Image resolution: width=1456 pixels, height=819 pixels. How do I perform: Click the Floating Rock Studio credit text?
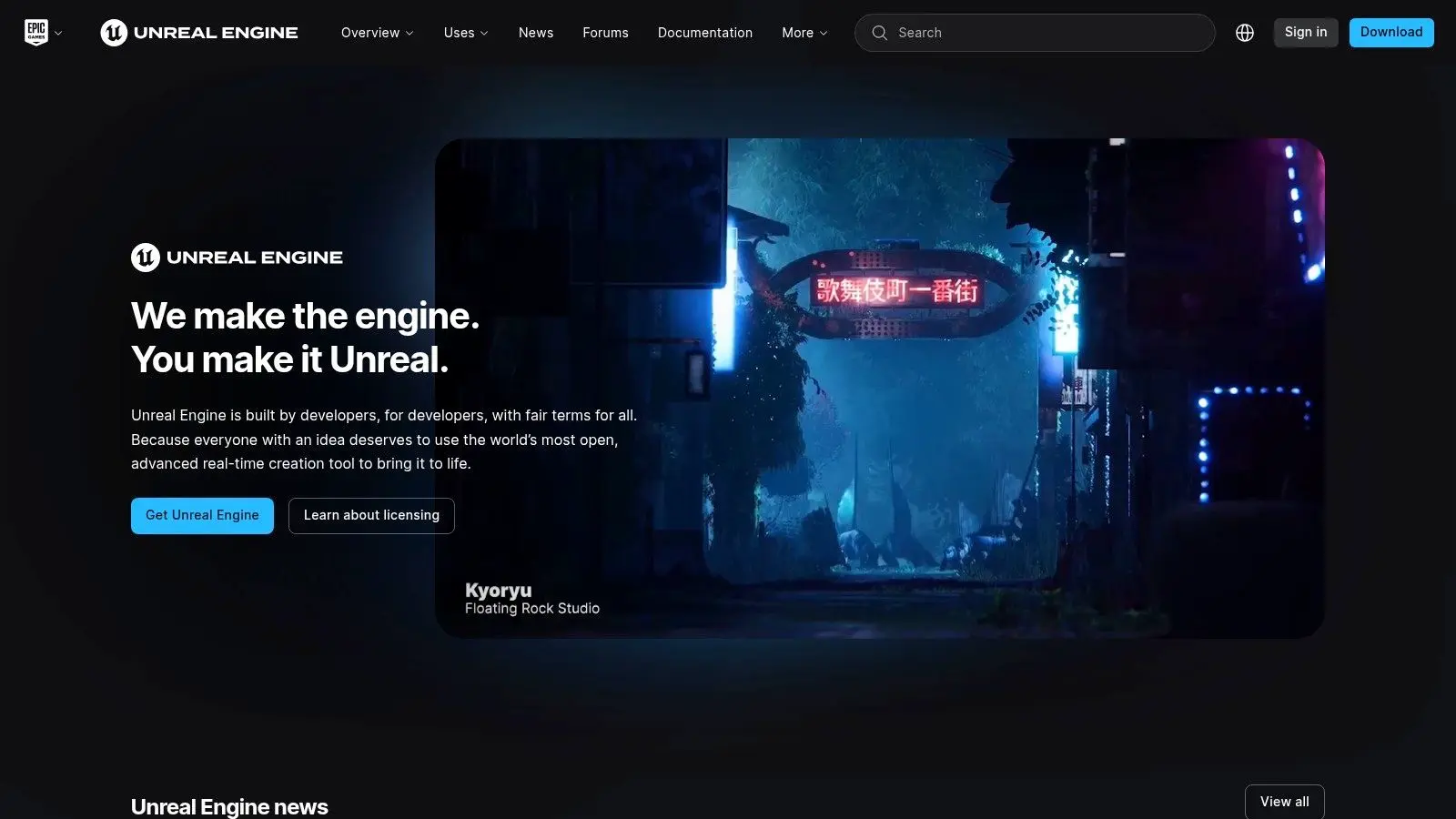point(532,609)
